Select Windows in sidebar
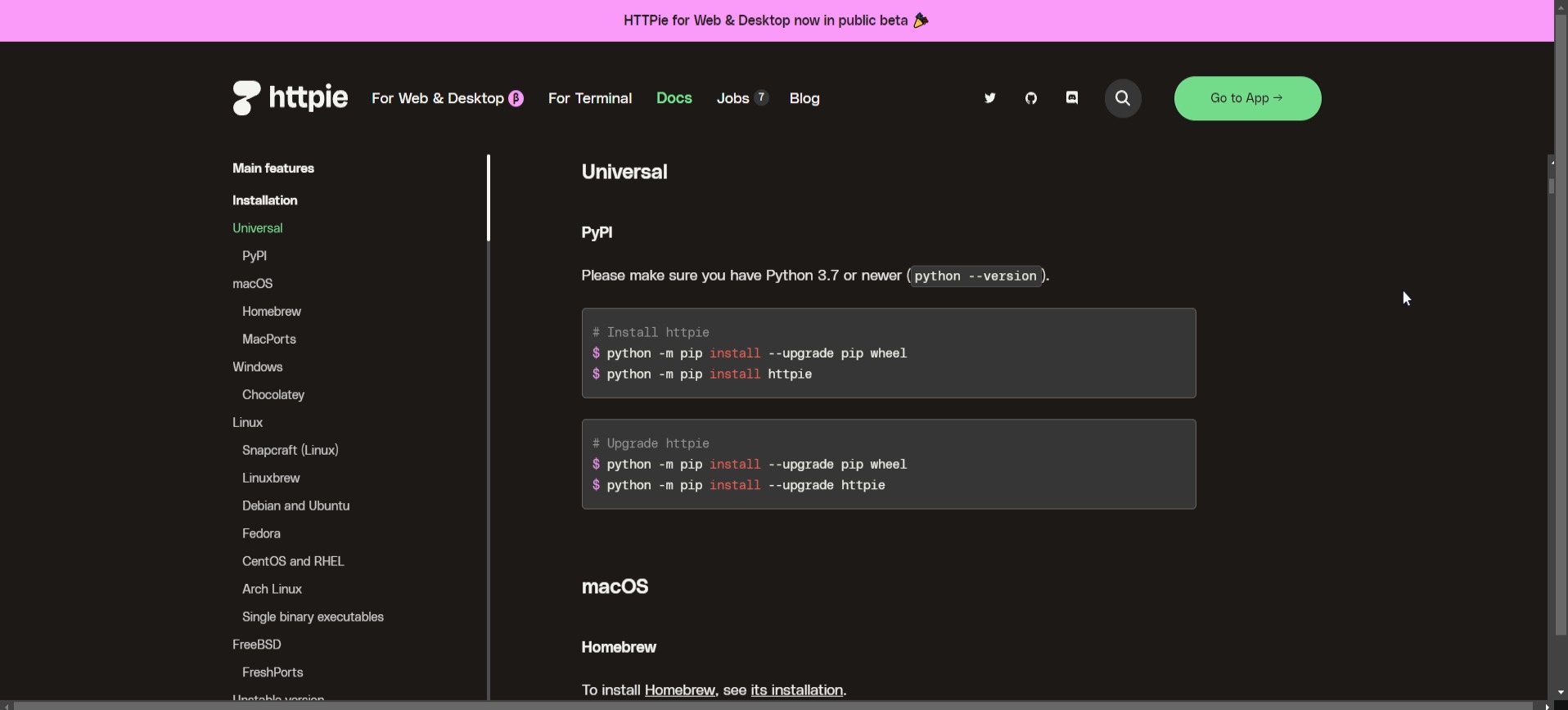The height and width of the screenshot is (710, 1568). pyautogui.click(x=258, y=368)
